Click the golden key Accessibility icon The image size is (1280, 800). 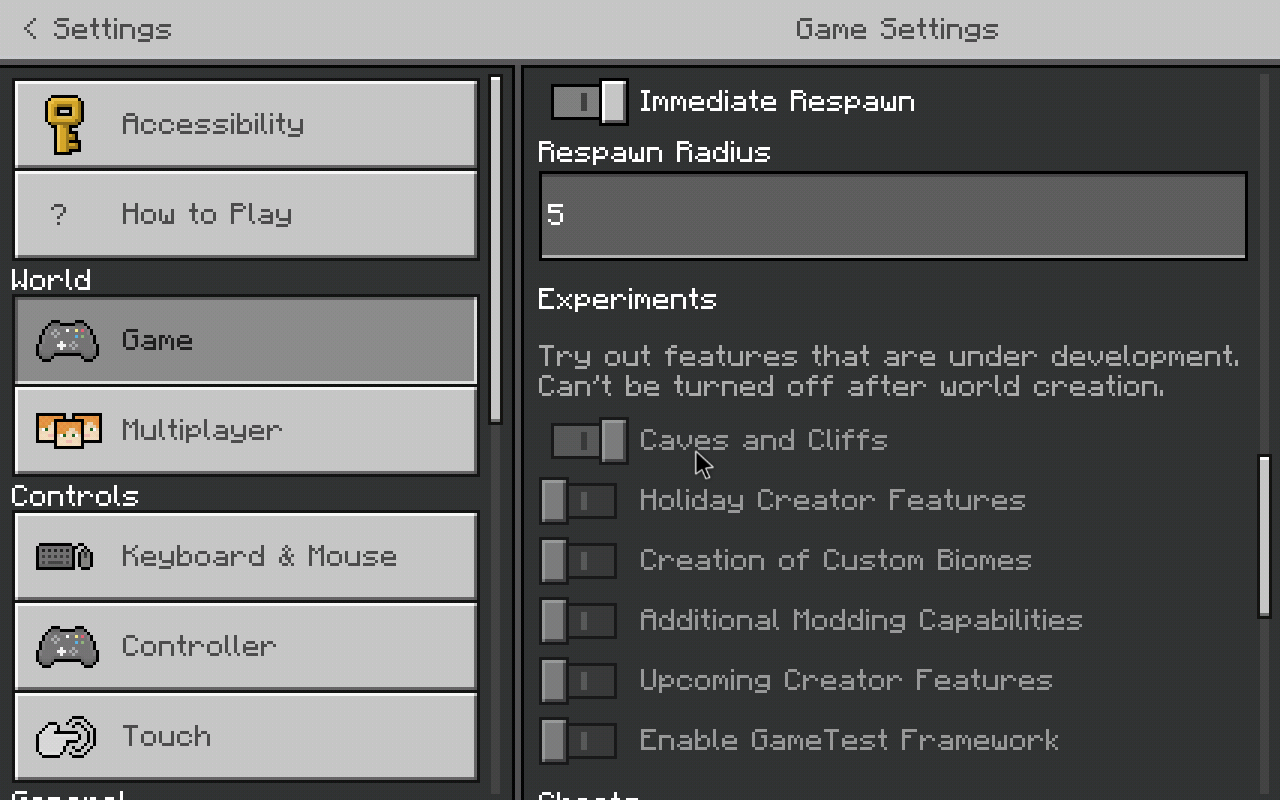[65, 124]
